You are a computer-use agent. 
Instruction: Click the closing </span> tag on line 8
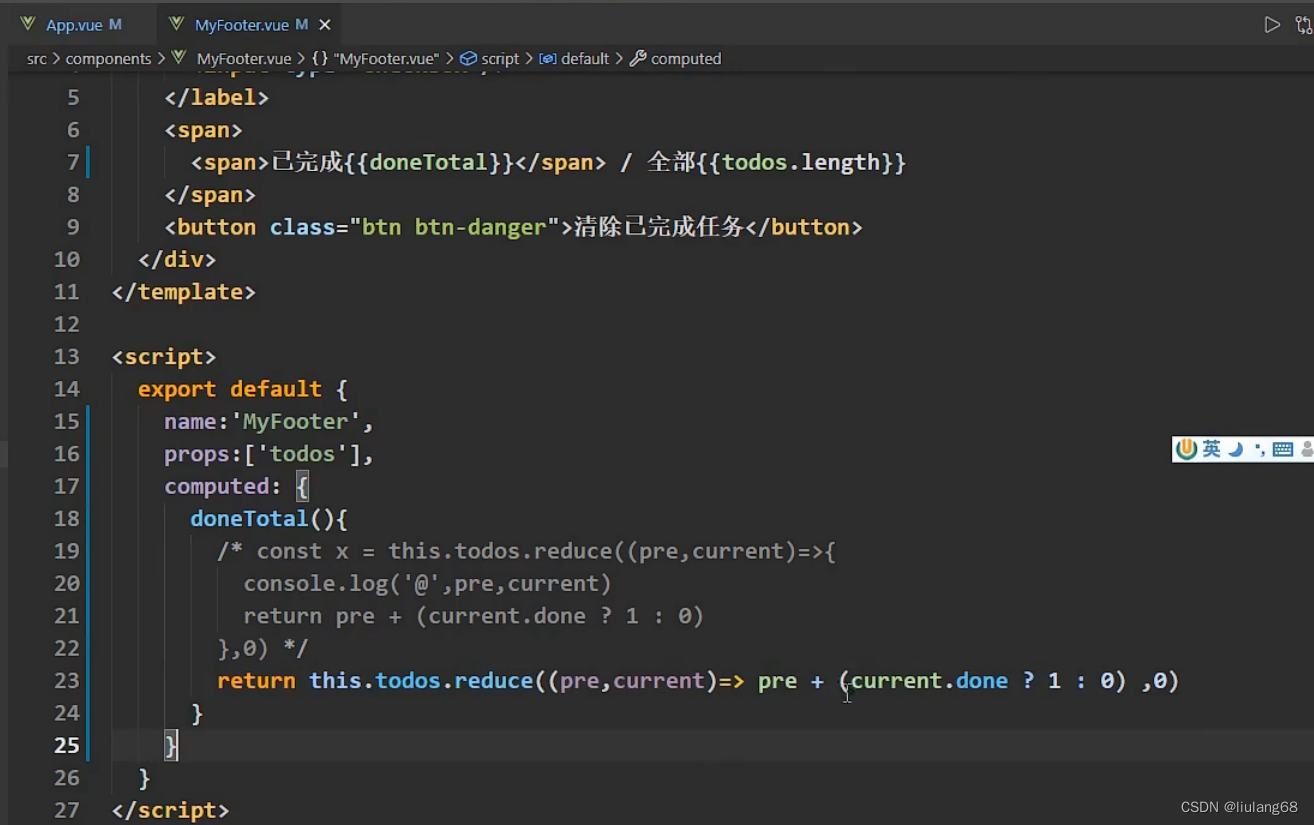point(210,195)
